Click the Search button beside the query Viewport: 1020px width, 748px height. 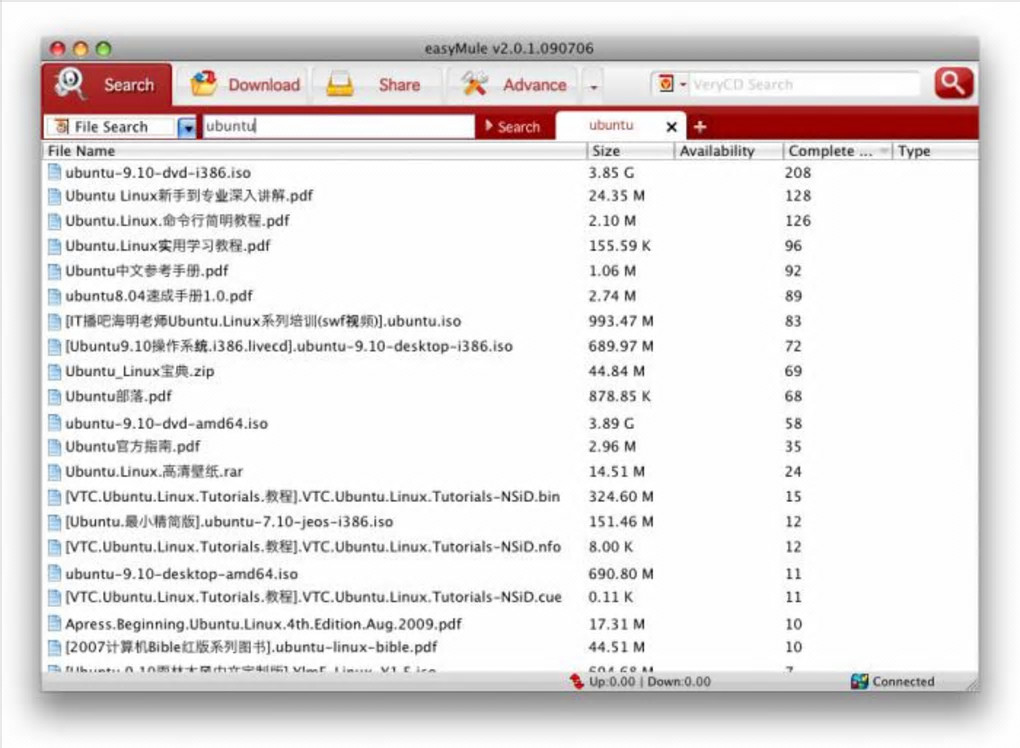click(x=513, y=127)
